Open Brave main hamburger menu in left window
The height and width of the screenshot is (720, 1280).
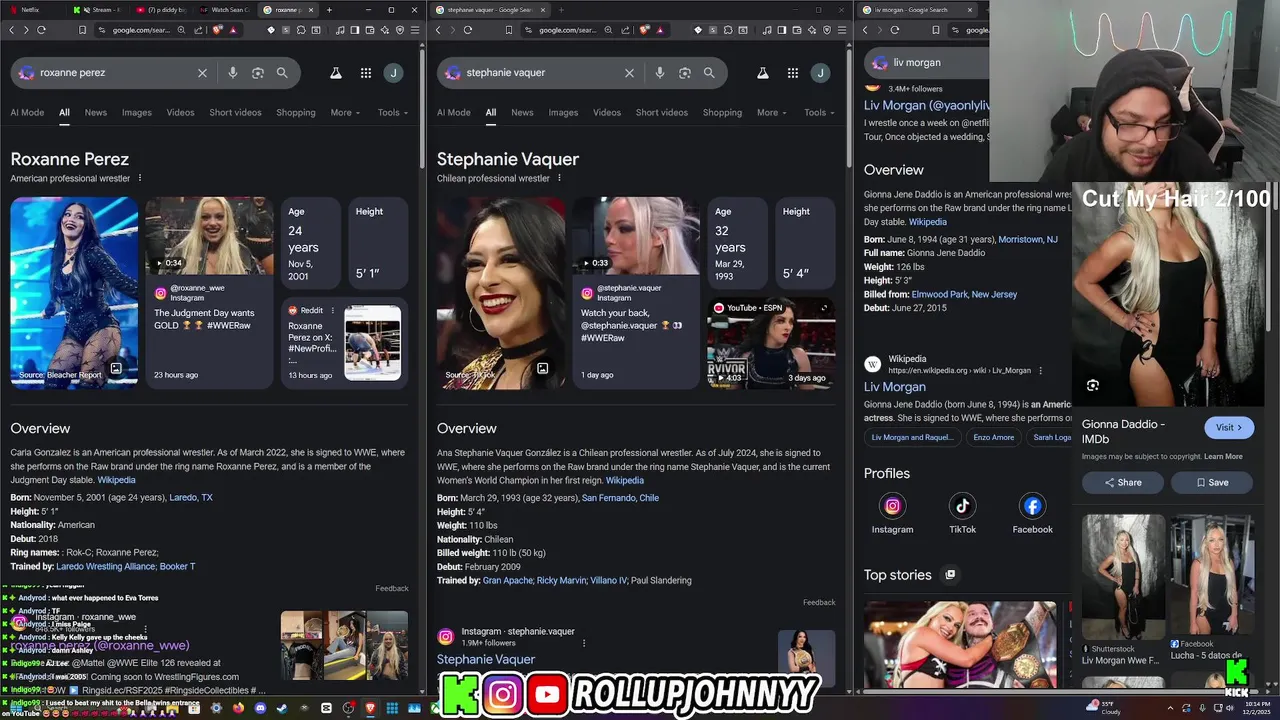tap(414, 30)
